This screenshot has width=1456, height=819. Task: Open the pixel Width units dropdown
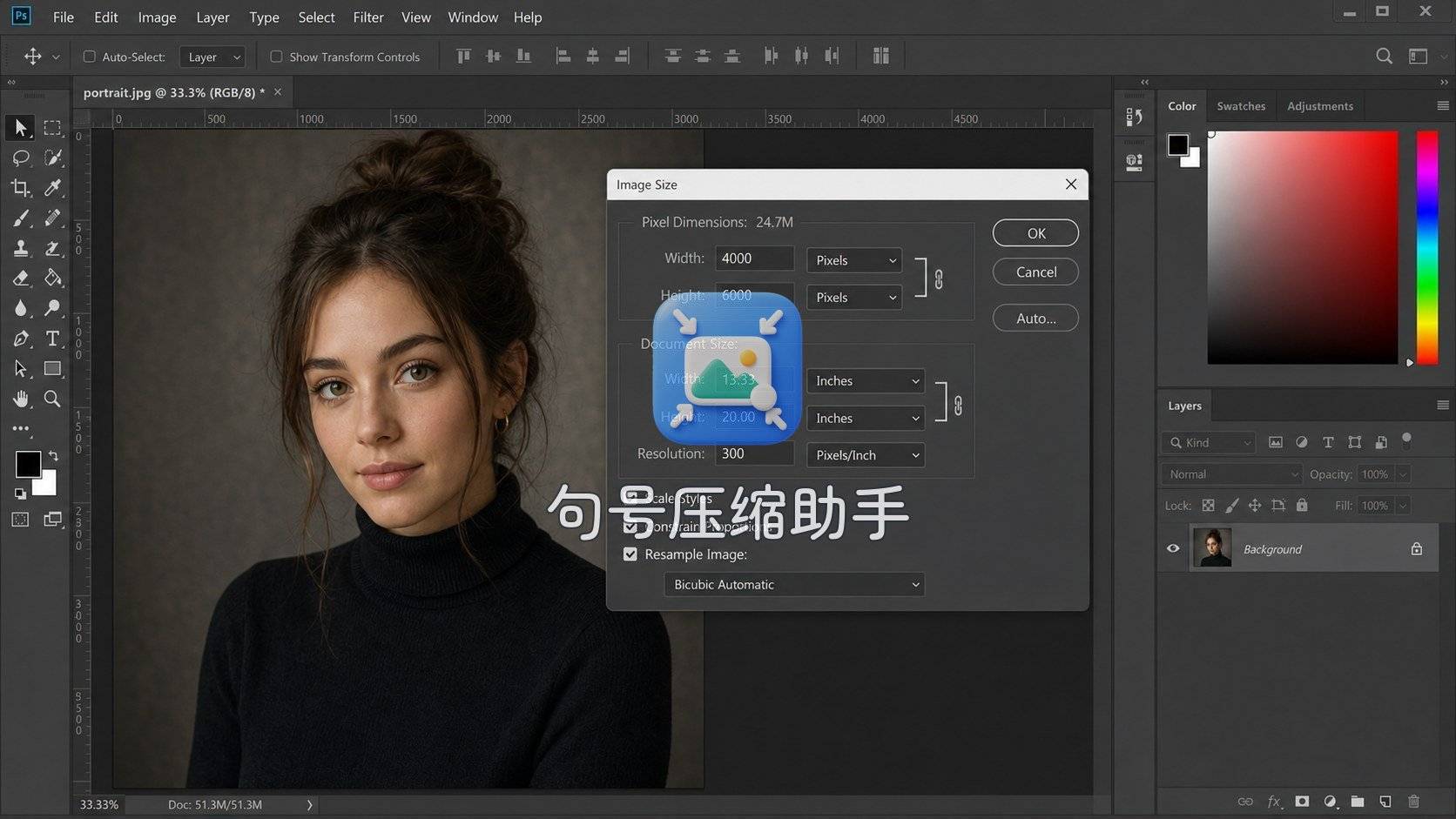coord(854,260)
